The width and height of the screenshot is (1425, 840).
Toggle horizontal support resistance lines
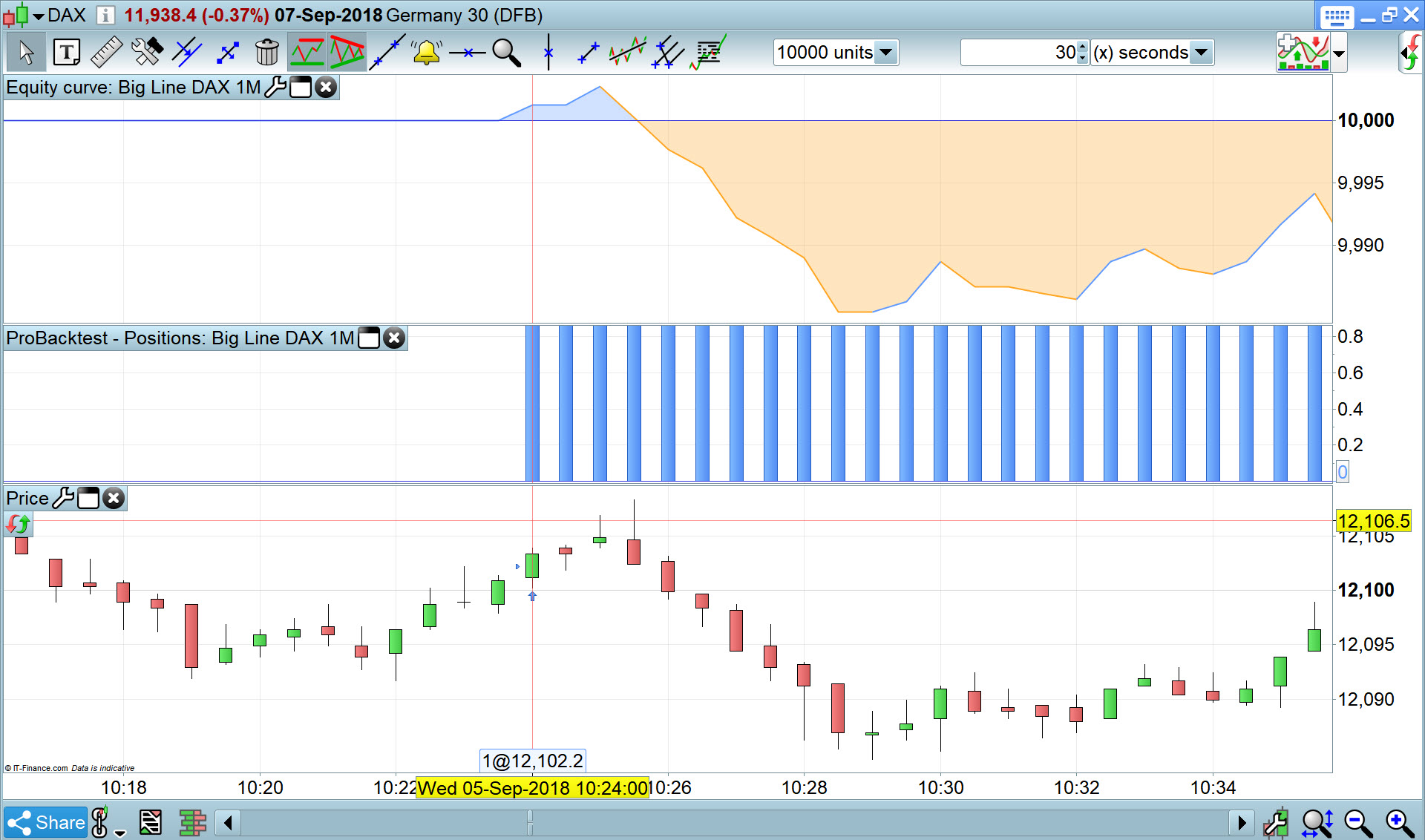coord(307,53)
